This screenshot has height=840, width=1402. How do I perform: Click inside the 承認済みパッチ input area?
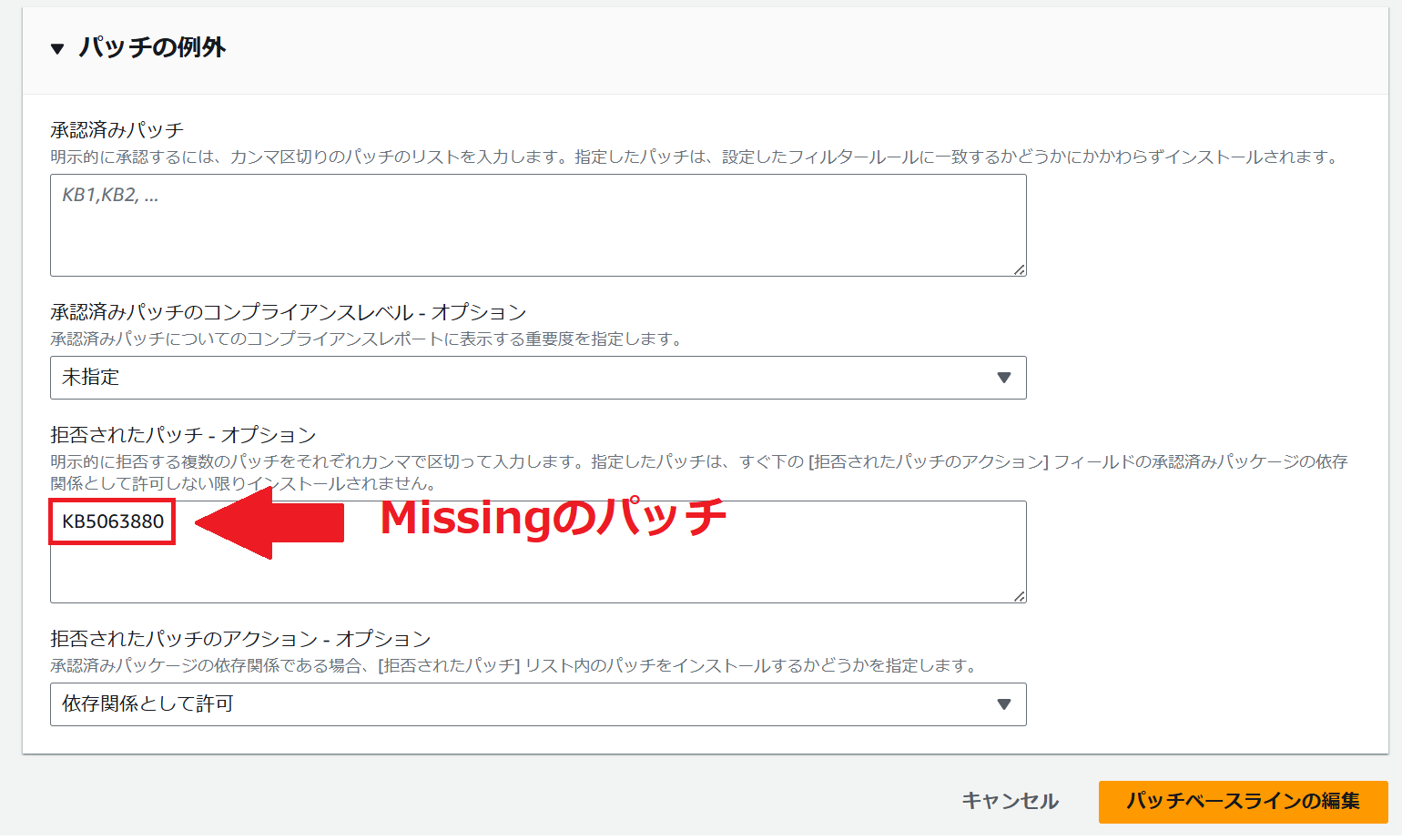[537, 225]
